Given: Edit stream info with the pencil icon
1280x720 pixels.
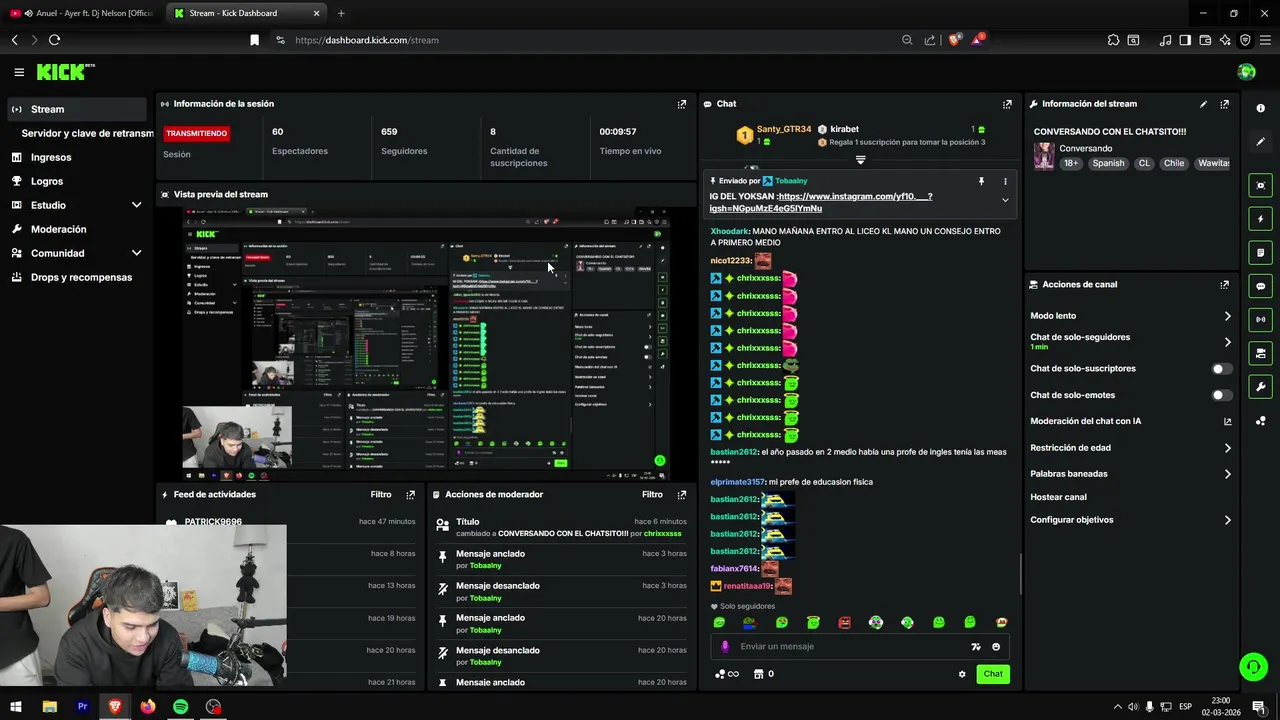Looking at the screenshot, I should pyautogui.click(x=1203, y=104).
